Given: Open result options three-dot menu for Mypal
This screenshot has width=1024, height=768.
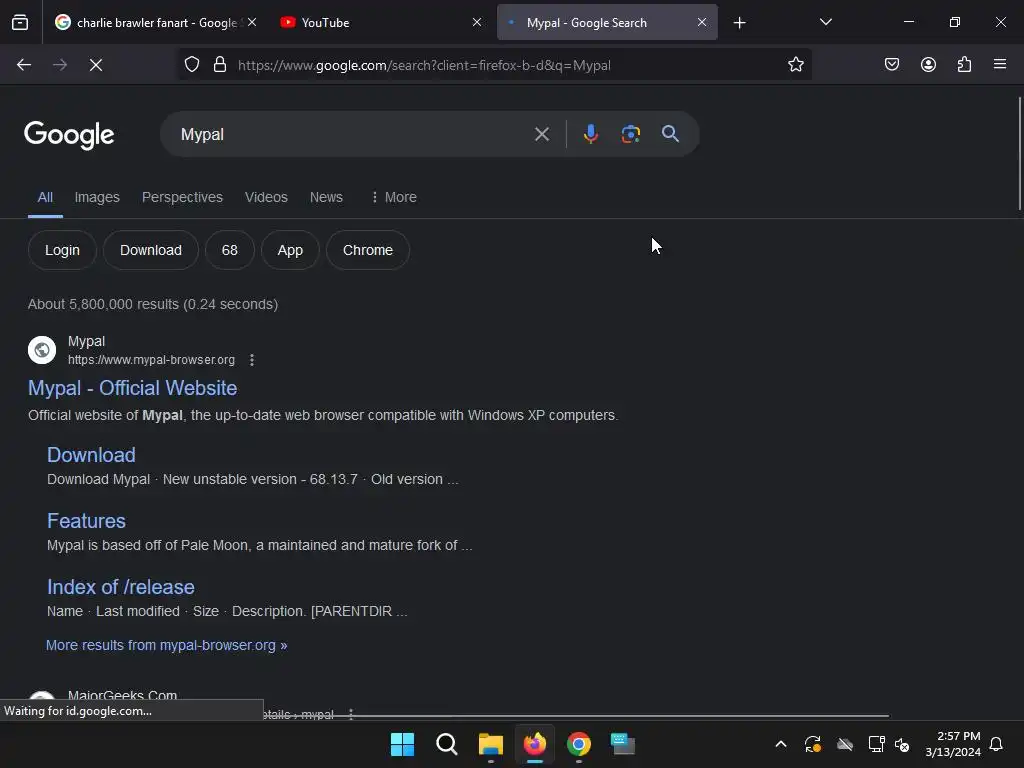Looking at the screenshot, I should click(252, 360).
